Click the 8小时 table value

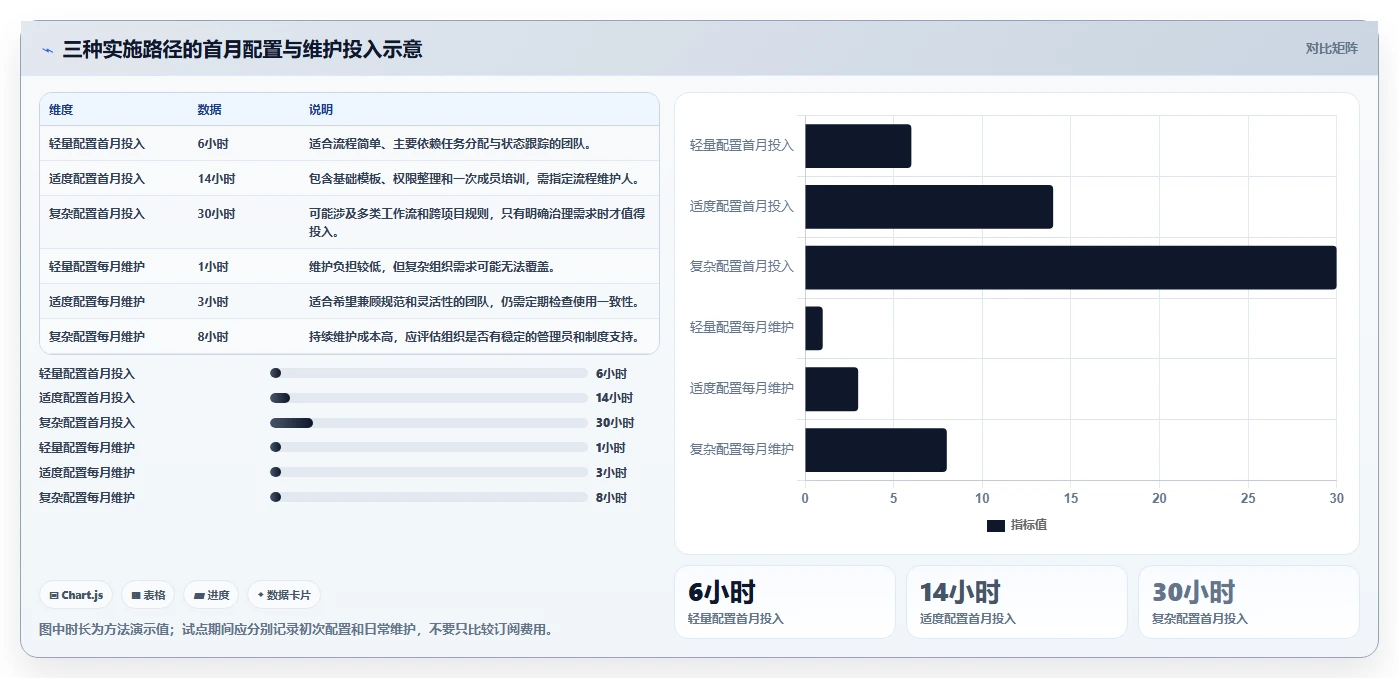213,337
